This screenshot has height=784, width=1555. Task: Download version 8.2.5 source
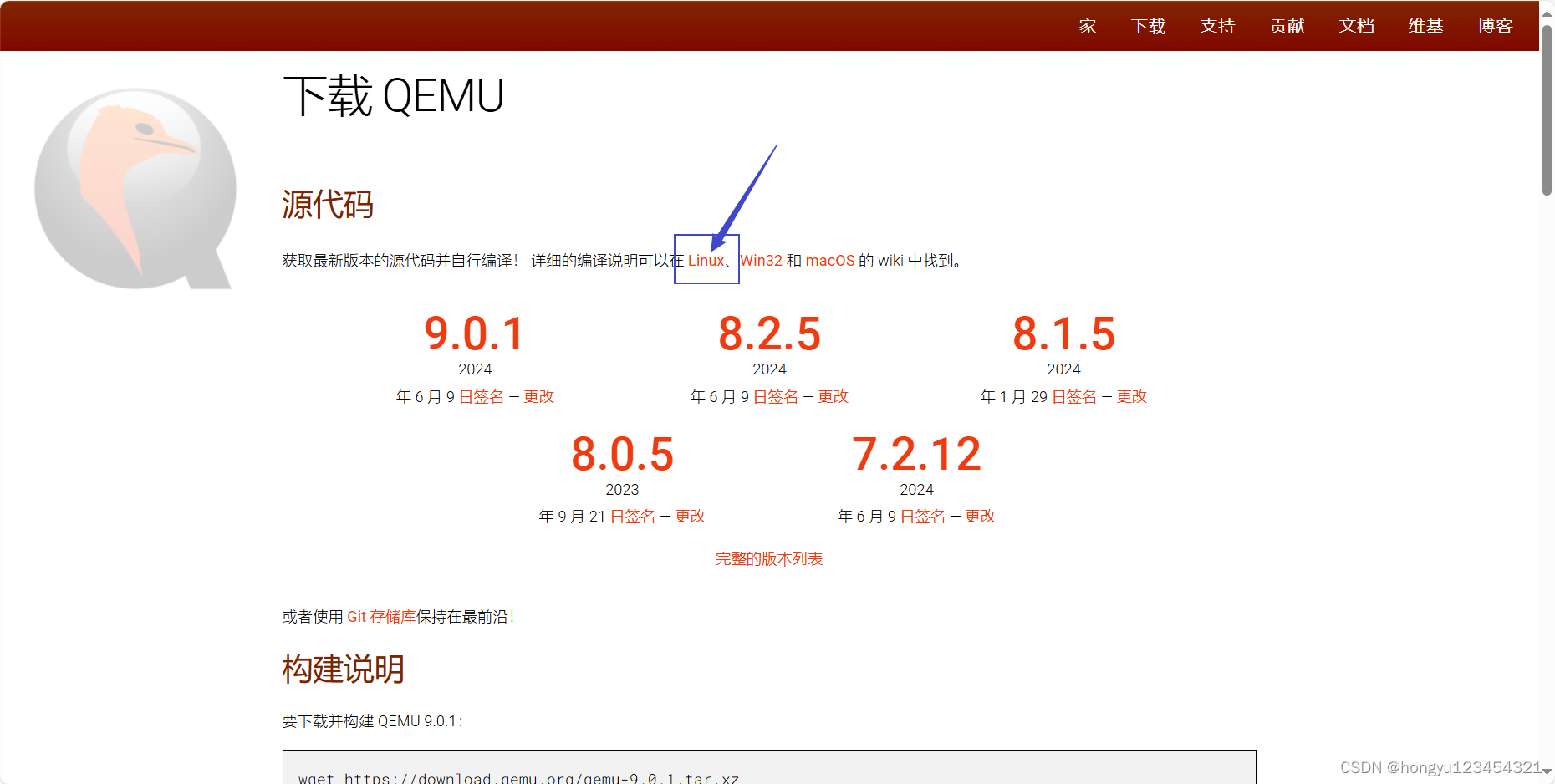coord(769,333)
